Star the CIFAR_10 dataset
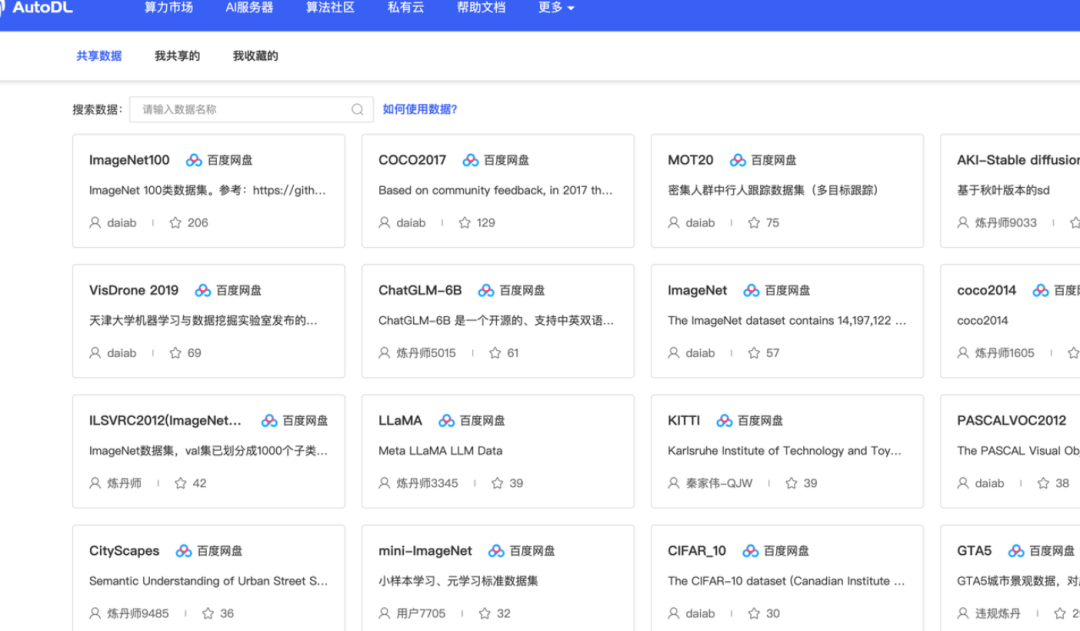 [x=754, y=613]
